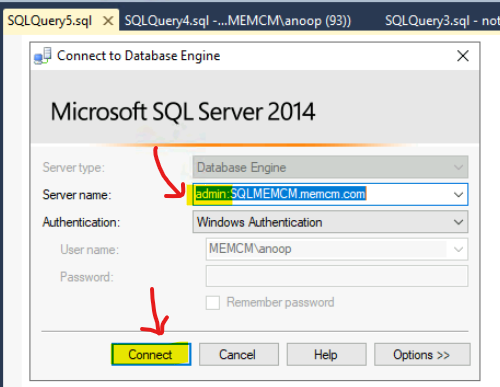The image size is (500, 387).
Task: Click the Server type label
Action: [74, 167]
